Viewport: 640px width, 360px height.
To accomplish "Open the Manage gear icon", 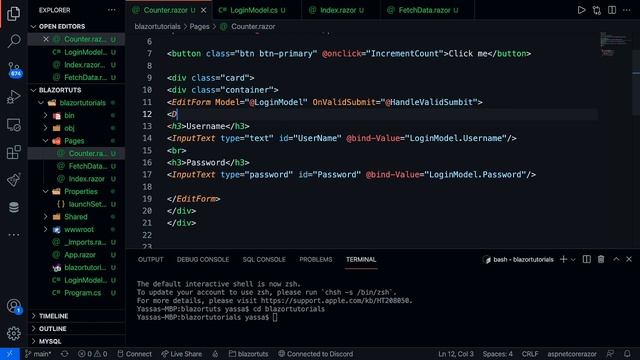I will [x=13, y=333].
